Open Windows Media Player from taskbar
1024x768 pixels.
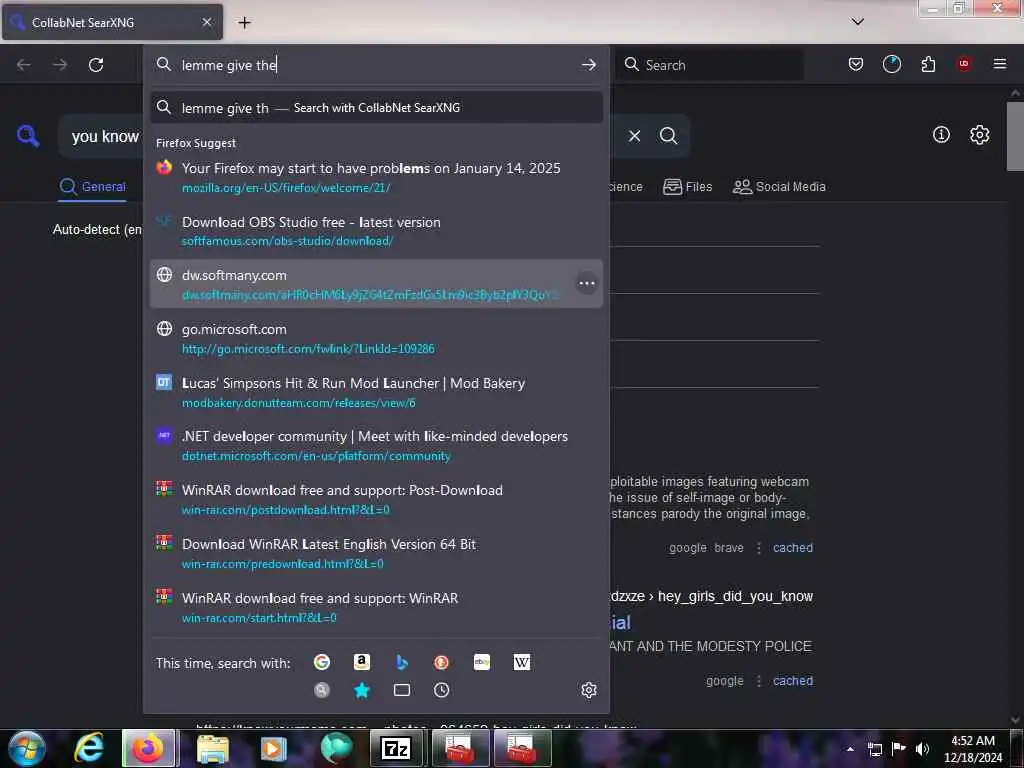274,748
